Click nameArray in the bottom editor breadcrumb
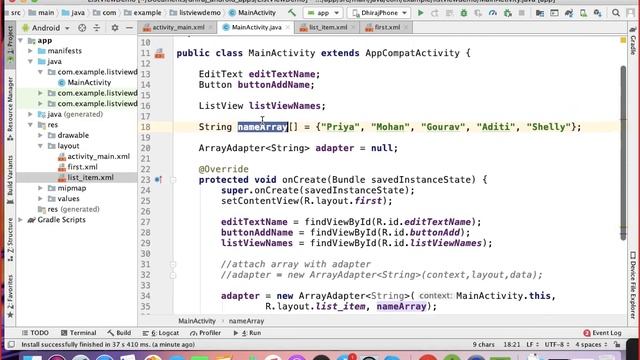 246,321
